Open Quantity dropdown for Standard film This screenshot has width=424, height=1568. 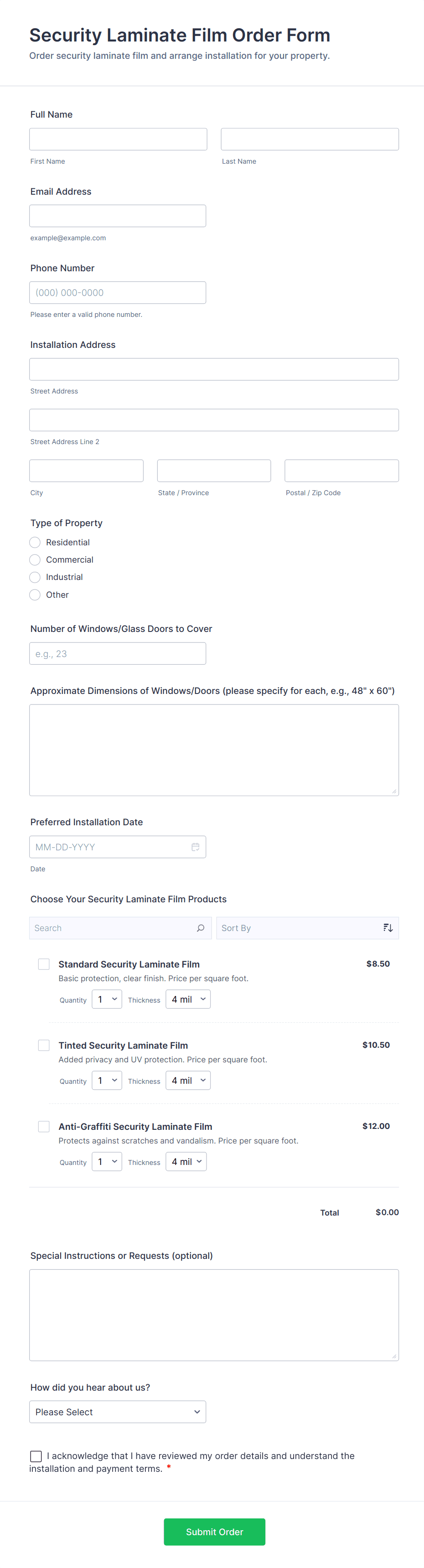(x=107, y=999)
